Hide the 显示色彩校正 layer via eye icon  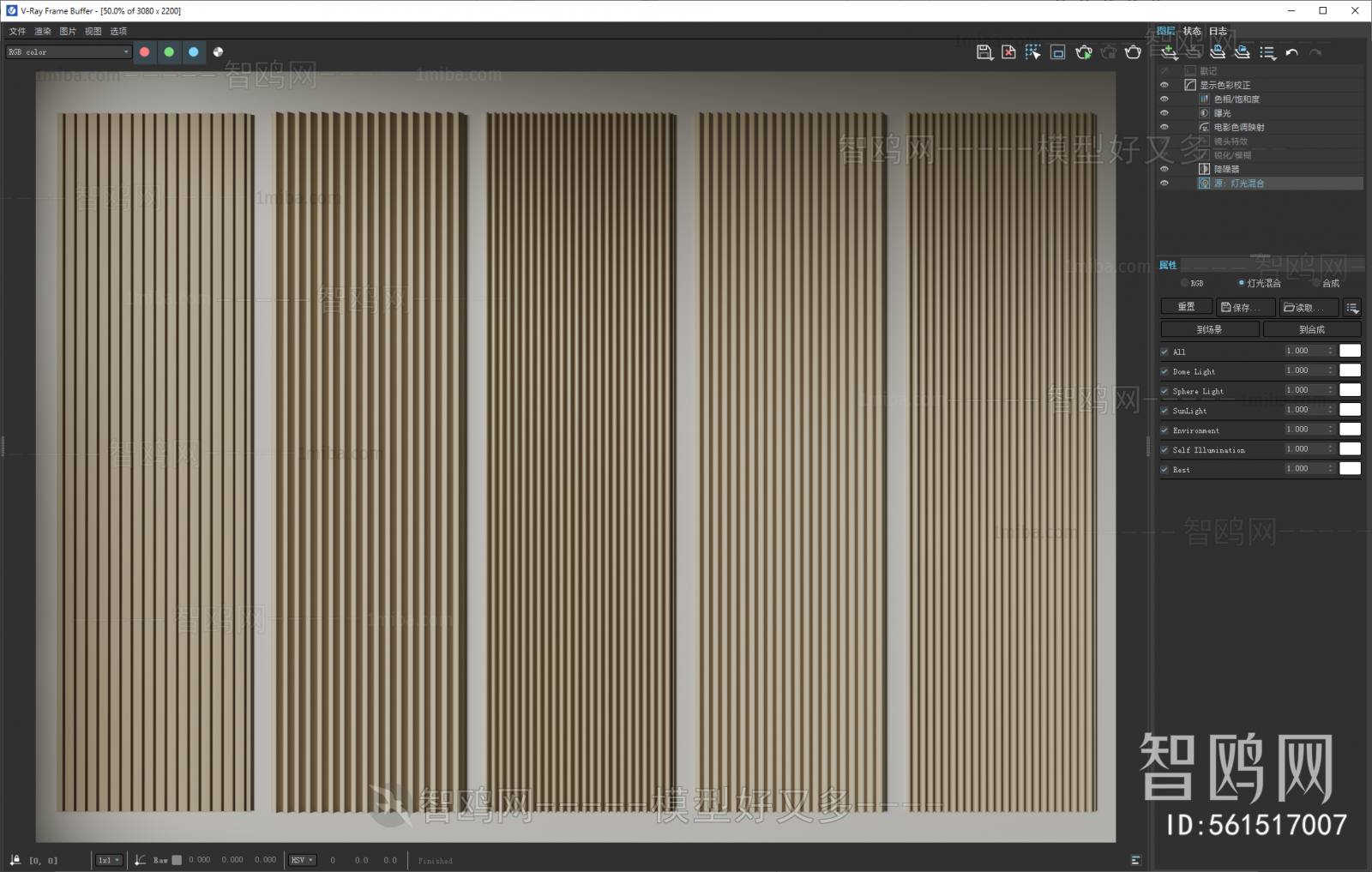(x=1164, y=85)
